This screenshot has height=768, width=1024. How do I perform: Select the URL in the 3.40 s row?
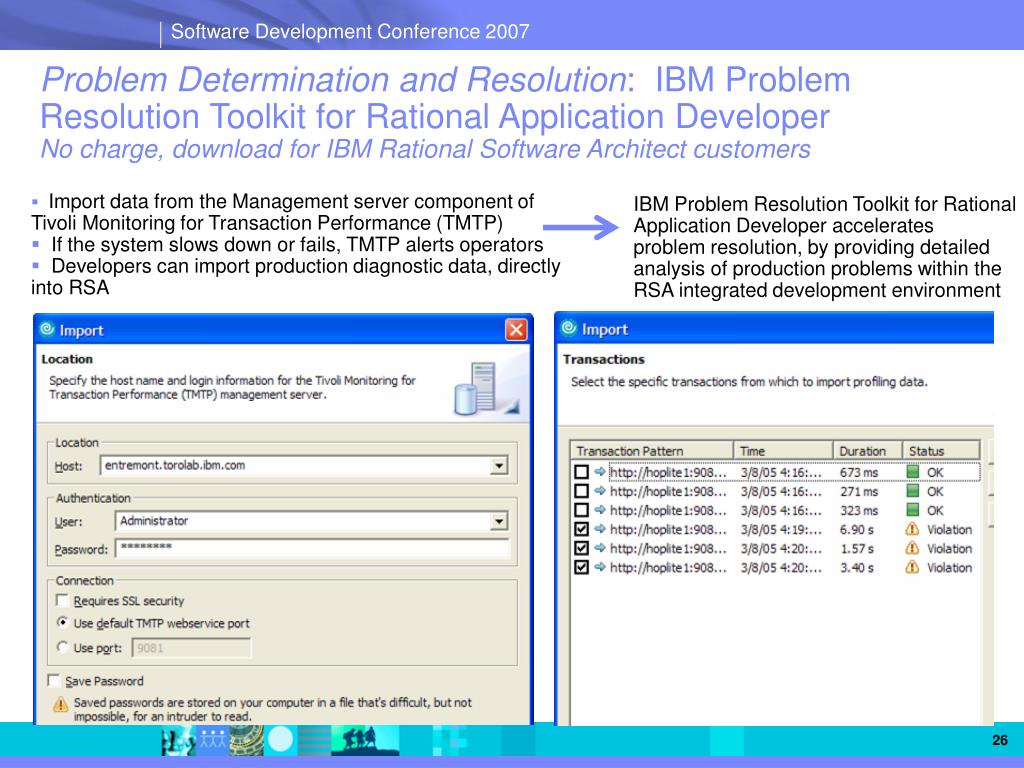tap(667, 568)
